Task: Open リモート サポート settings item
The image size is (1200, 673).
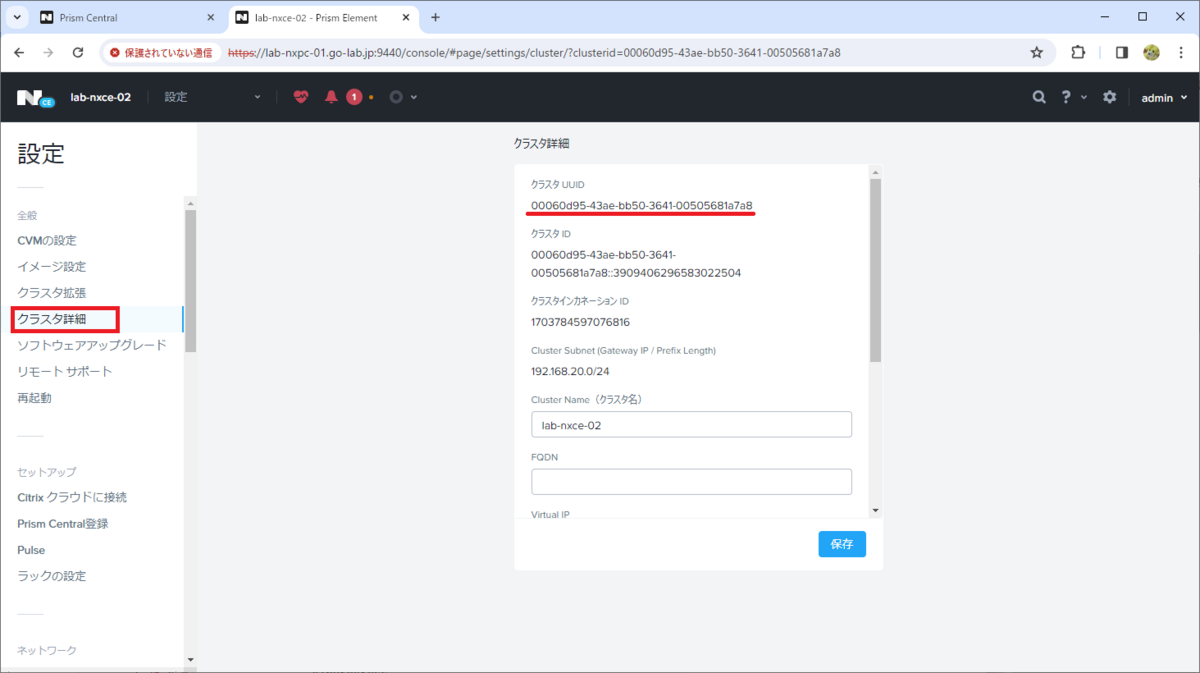Action: pyautogui.click(x=65, y=372)
